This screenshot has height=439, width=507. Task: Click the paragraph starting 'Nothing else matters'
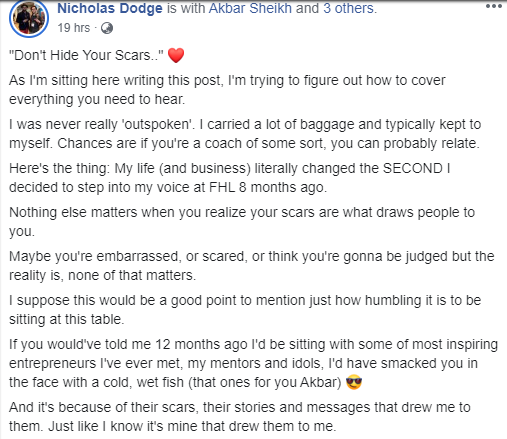242,222
